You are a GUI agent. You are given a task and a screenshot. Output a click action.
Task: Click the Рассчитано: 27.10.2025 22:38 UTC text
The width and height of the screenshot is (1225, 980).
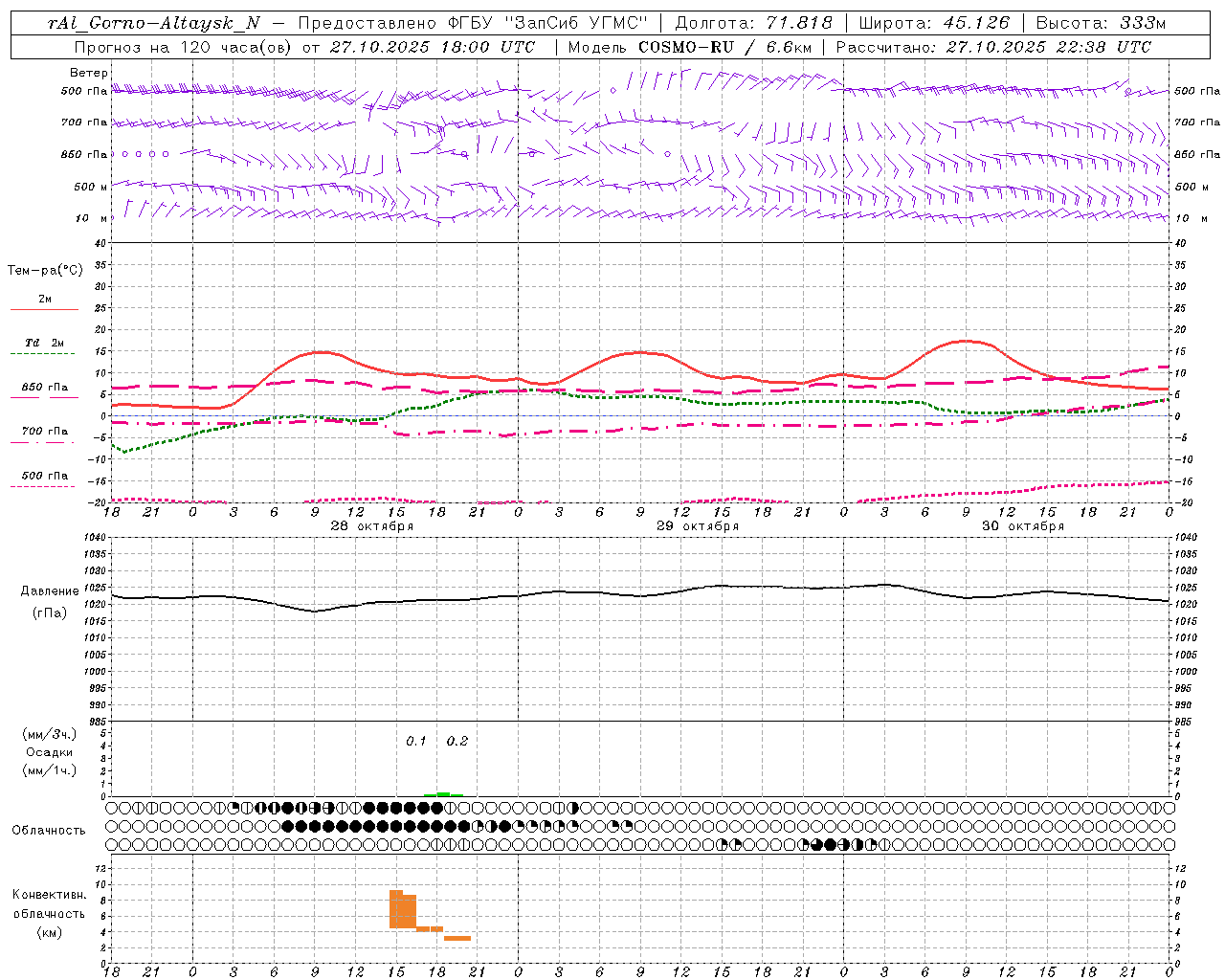(993, 47)
